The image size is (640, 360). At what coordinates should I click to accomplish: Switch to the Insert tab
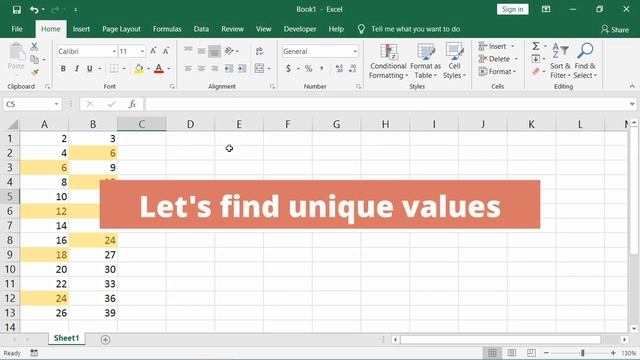81,29
